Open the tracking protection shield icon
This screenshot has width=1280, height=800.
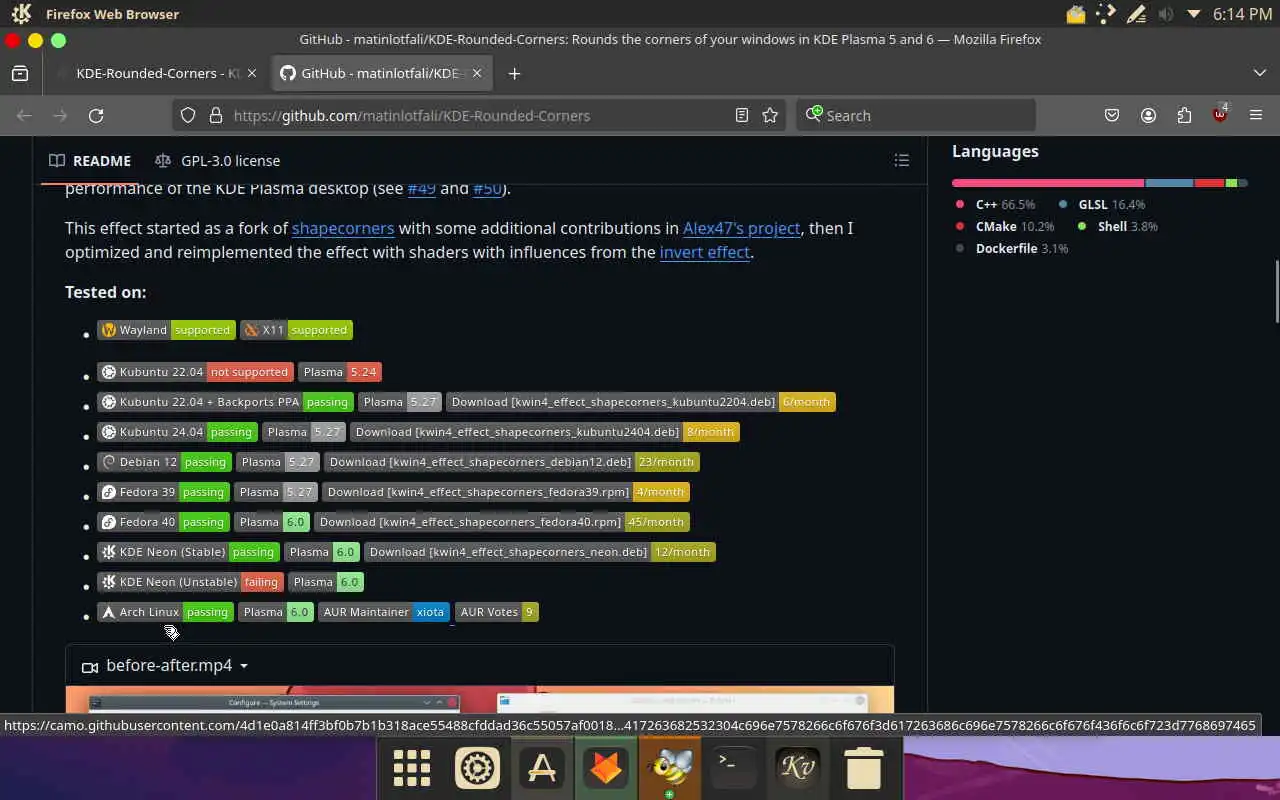tap(188, 116)
